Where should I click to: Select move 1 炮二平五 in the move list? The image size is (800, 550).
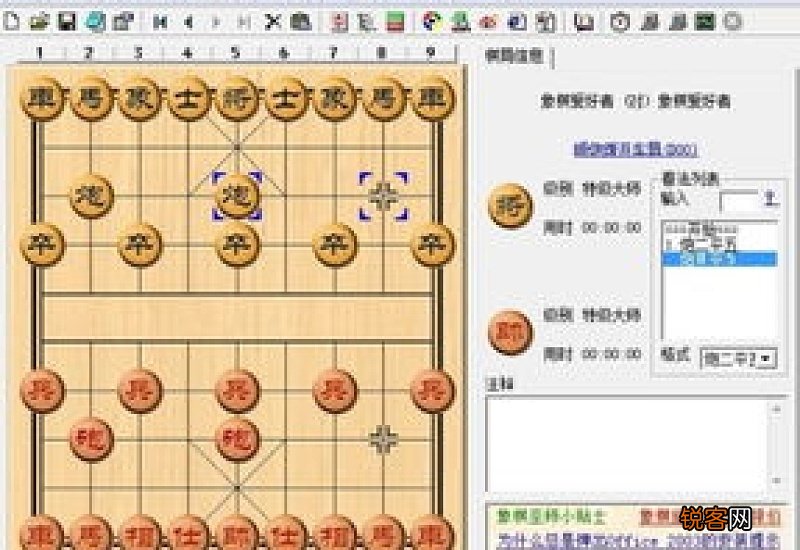(x=719, y=244)
